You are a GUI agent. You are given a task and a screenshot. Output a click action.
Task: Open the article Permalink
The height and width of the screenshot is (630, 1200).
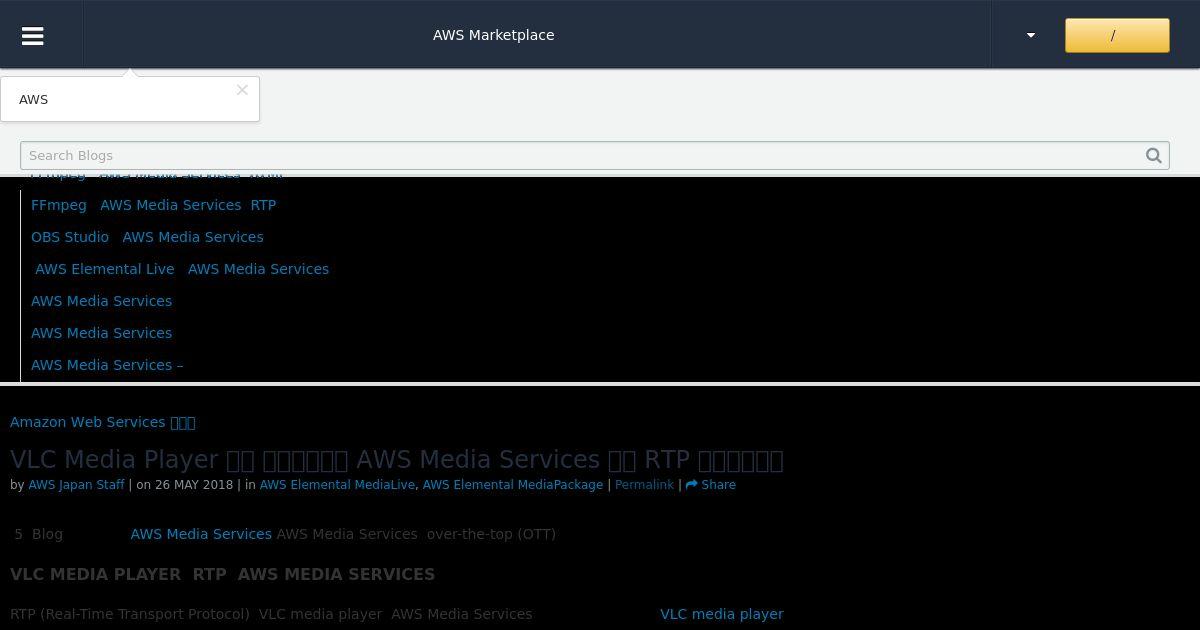click(x=644, y=485)
